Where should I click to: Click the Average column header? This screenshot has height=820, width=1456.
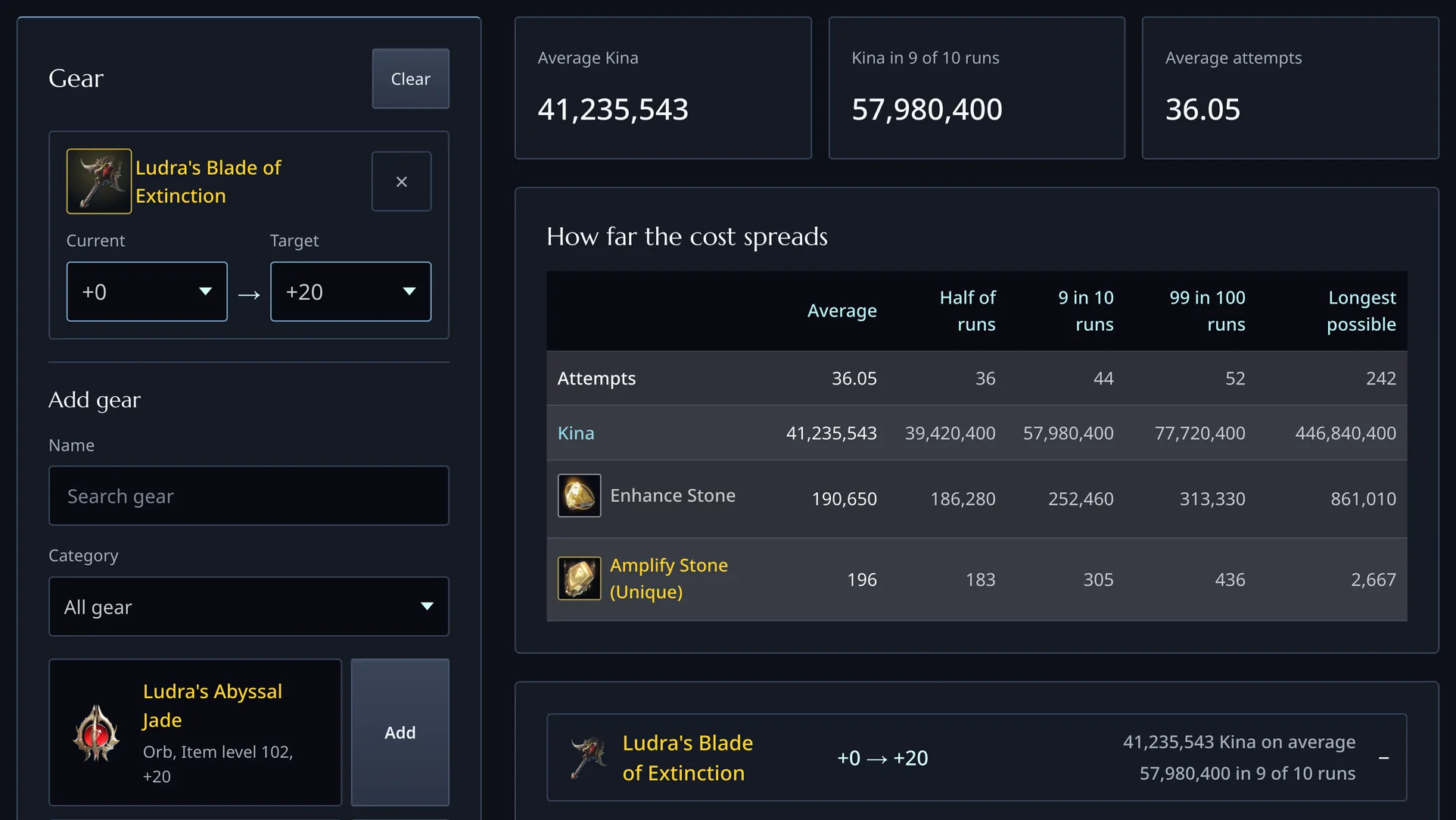click(842, 310)
